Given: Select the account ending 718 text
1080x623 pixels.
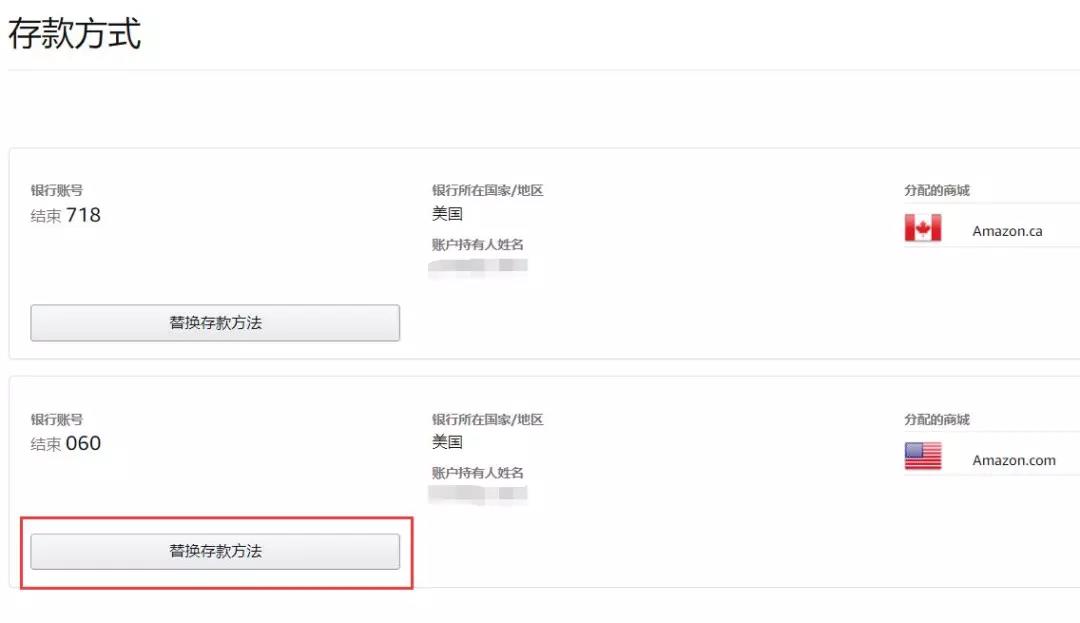Looking at the screenshot, I should tap(65, 214).
